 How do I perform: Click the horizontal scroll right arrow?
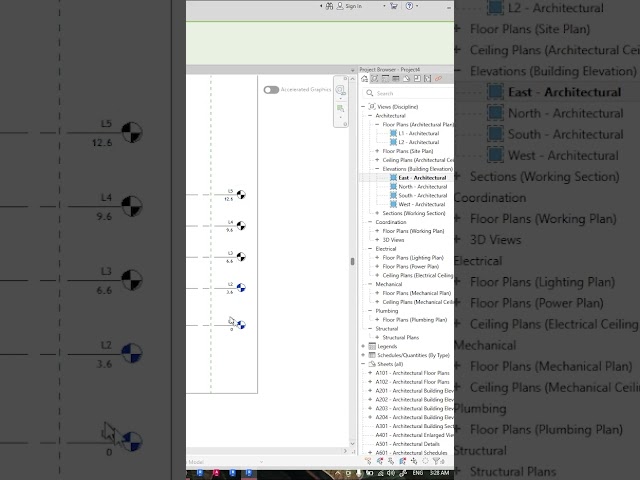(x=345, y=451)
